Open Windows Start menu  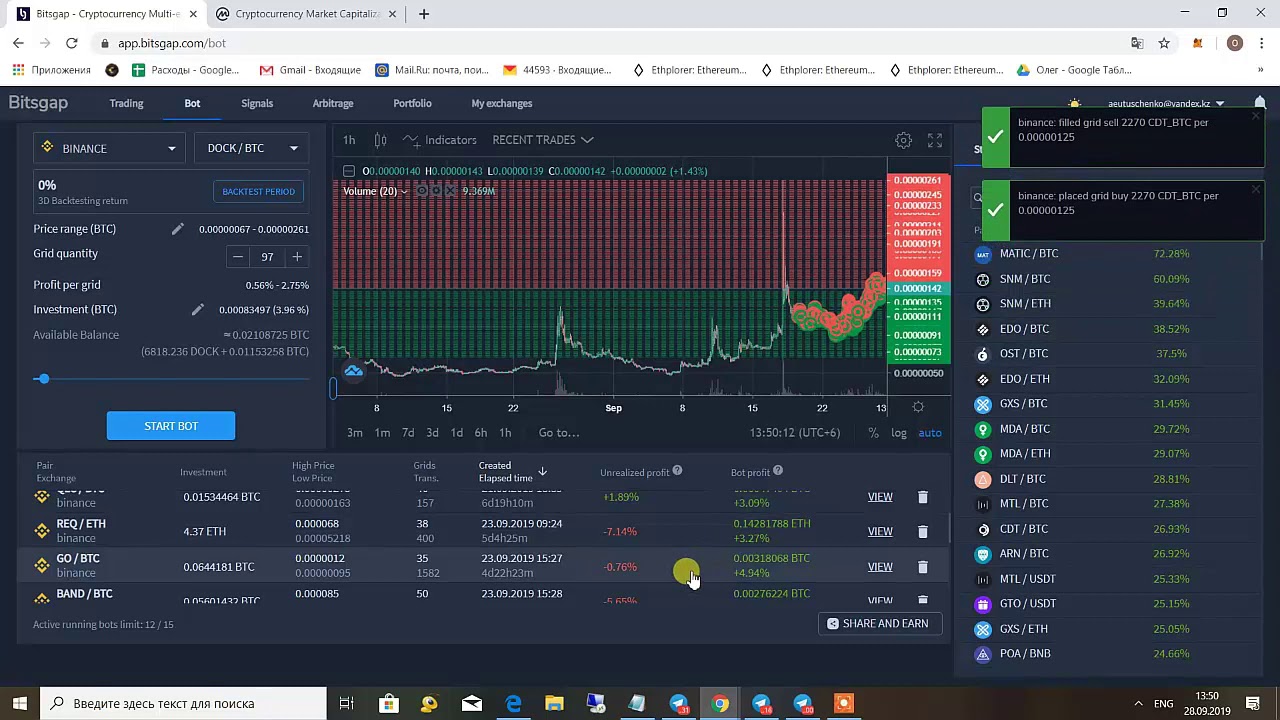(x=20, y=703)
